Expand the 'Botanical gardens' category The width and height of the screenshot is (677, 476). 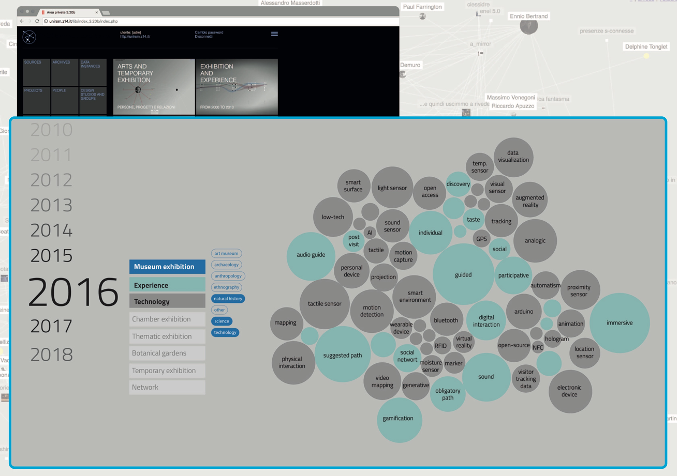(167, 353)
